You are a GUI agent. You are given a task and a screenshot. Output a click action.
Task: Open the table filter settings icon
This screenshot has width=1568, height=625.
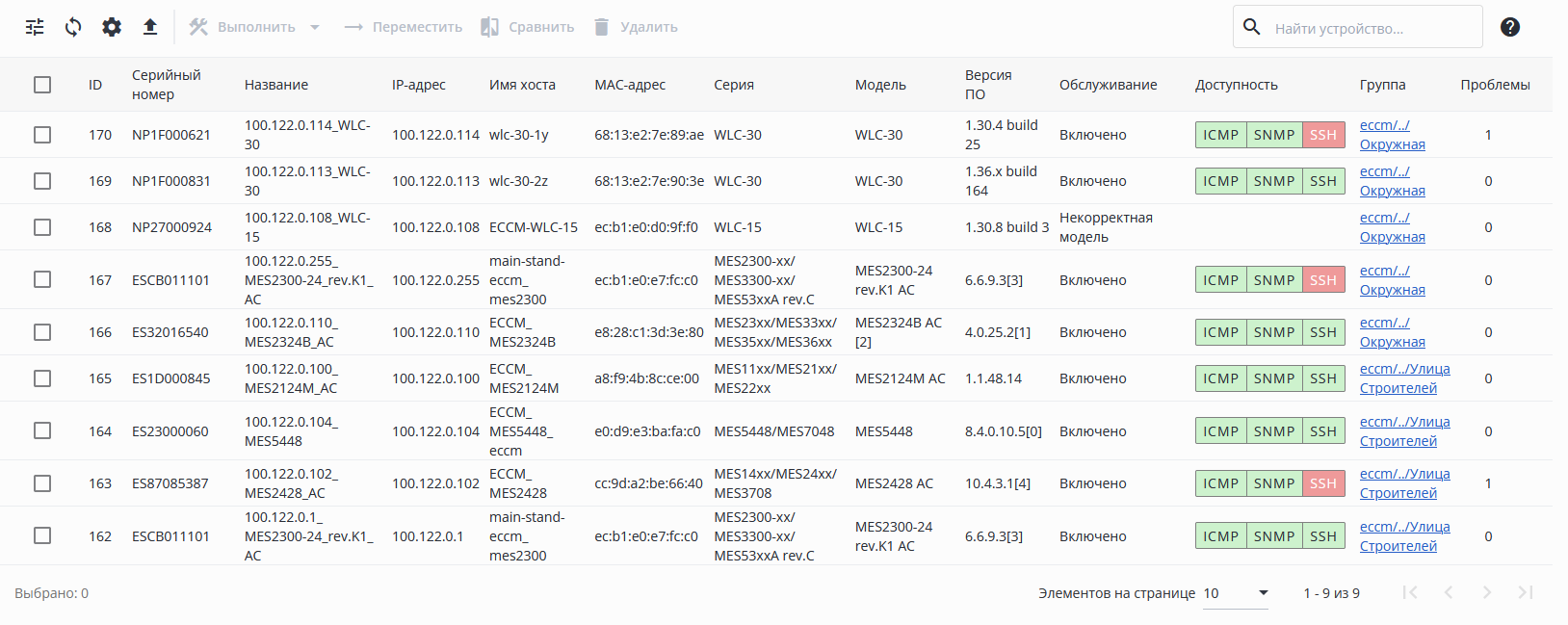tap(35, 27)
